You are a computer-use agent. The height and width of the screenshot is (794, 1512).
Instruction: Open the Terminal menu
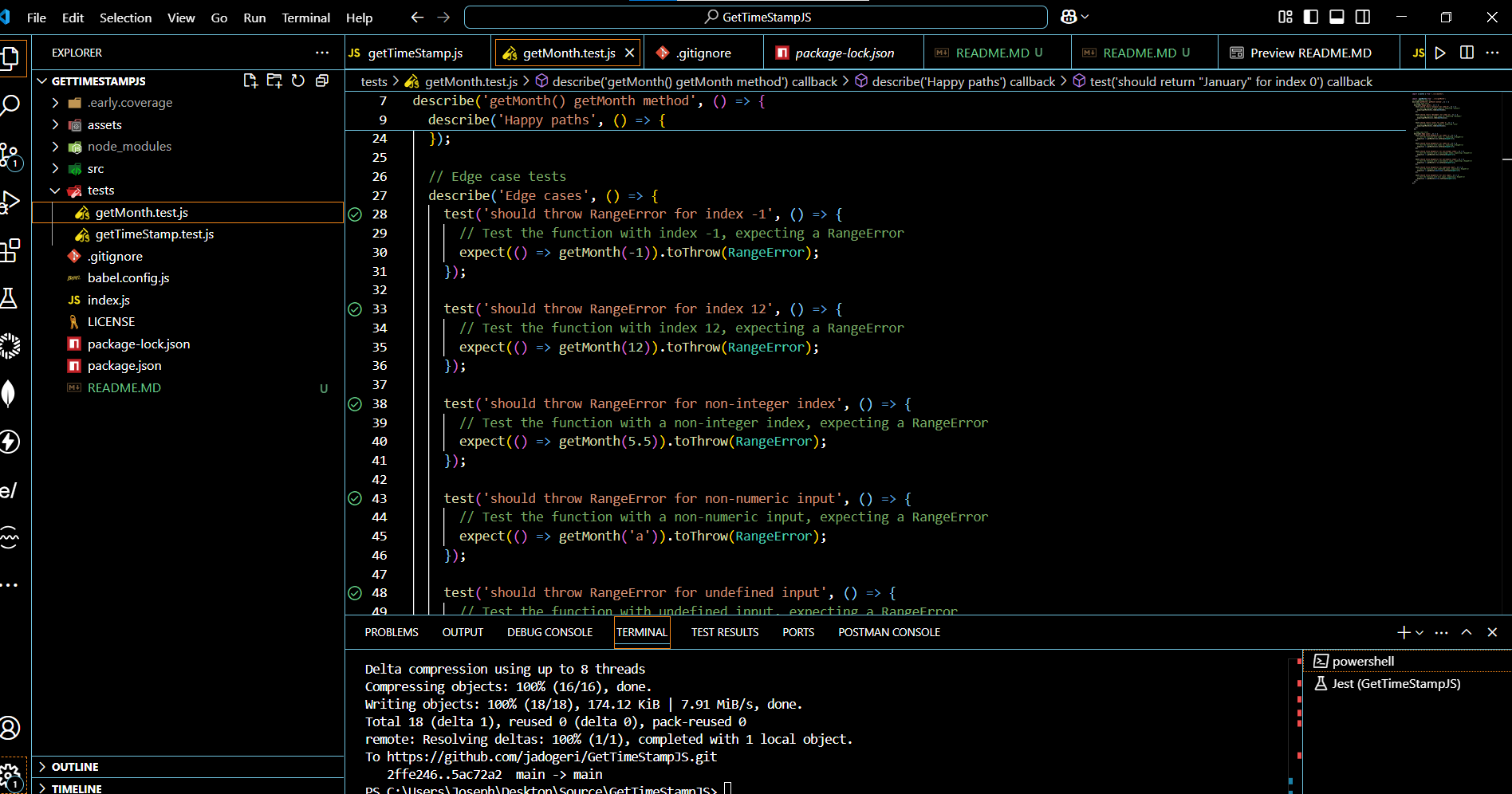tap(305, 18)
